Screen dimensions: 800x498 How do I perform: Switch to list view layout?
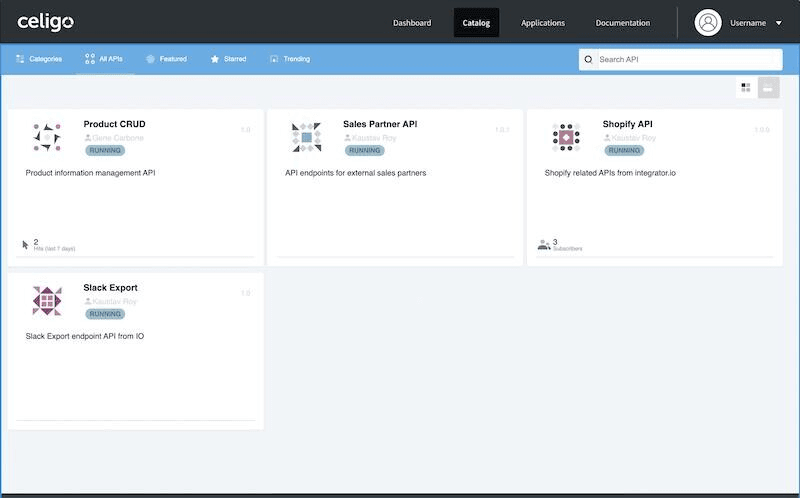768,88
